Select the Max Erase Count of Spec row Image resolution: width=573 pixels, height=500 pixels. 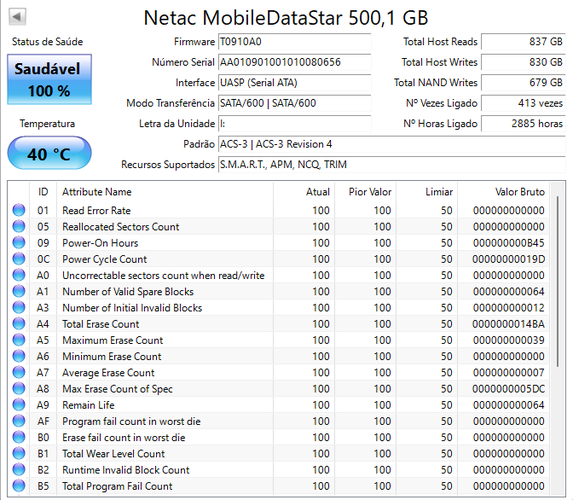tap(279, 389)
